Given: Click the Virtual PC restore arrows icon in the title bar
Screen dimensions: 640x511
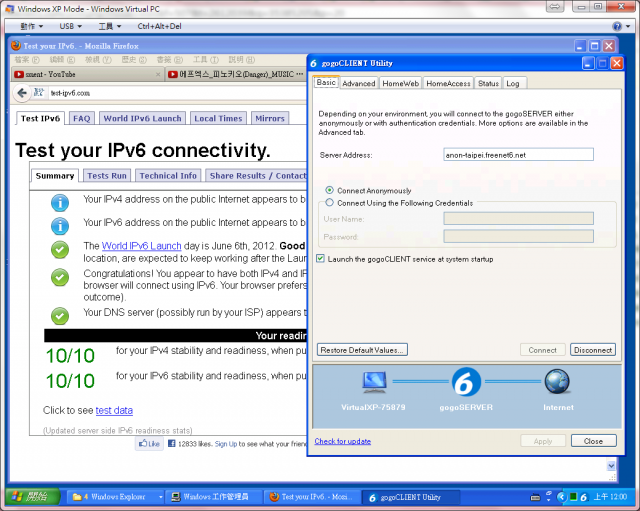Looking at the screenshot, I should tap(555, 7).
